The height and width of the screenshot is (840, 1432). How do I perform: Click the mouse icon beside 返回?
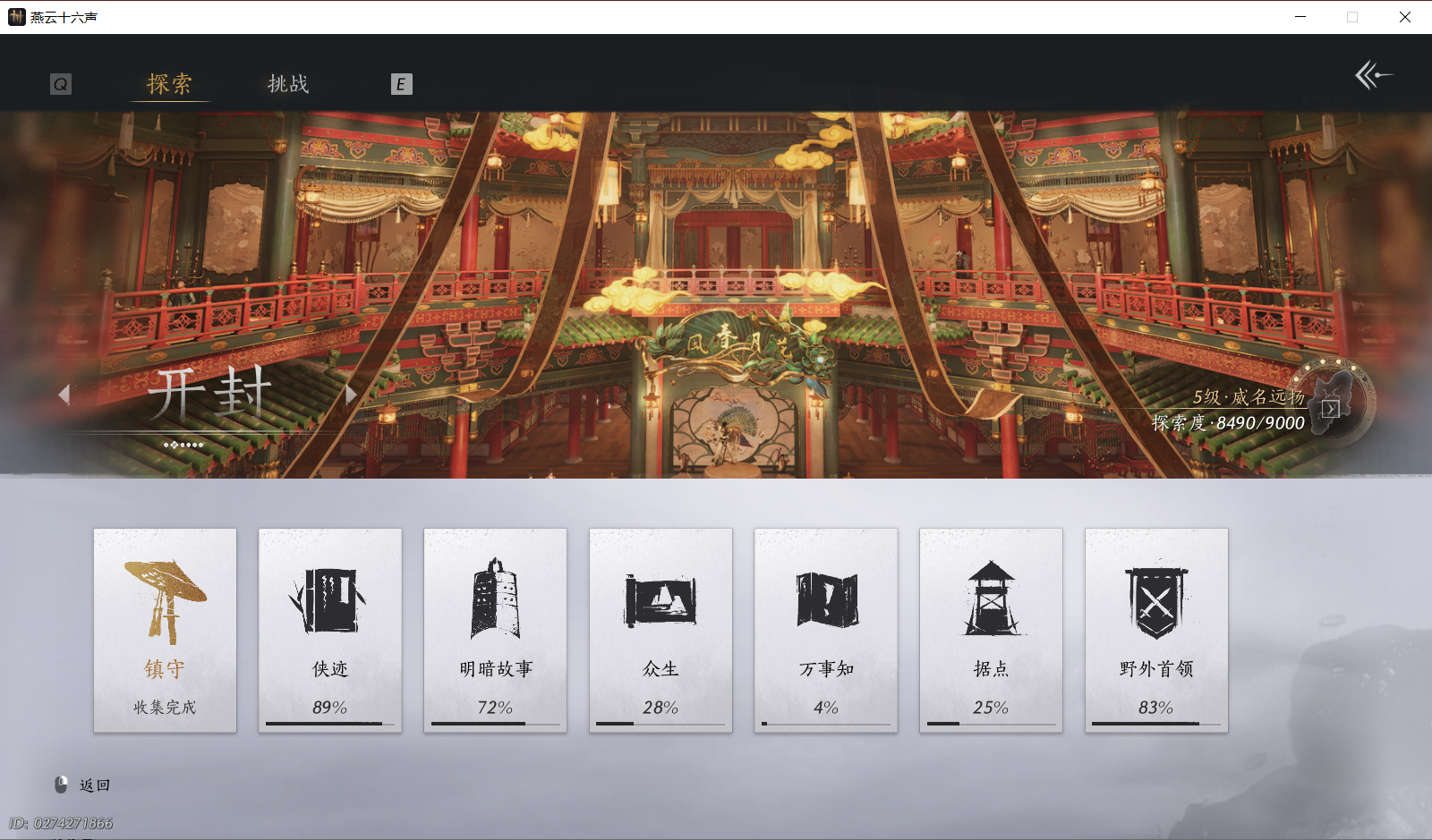61,785
